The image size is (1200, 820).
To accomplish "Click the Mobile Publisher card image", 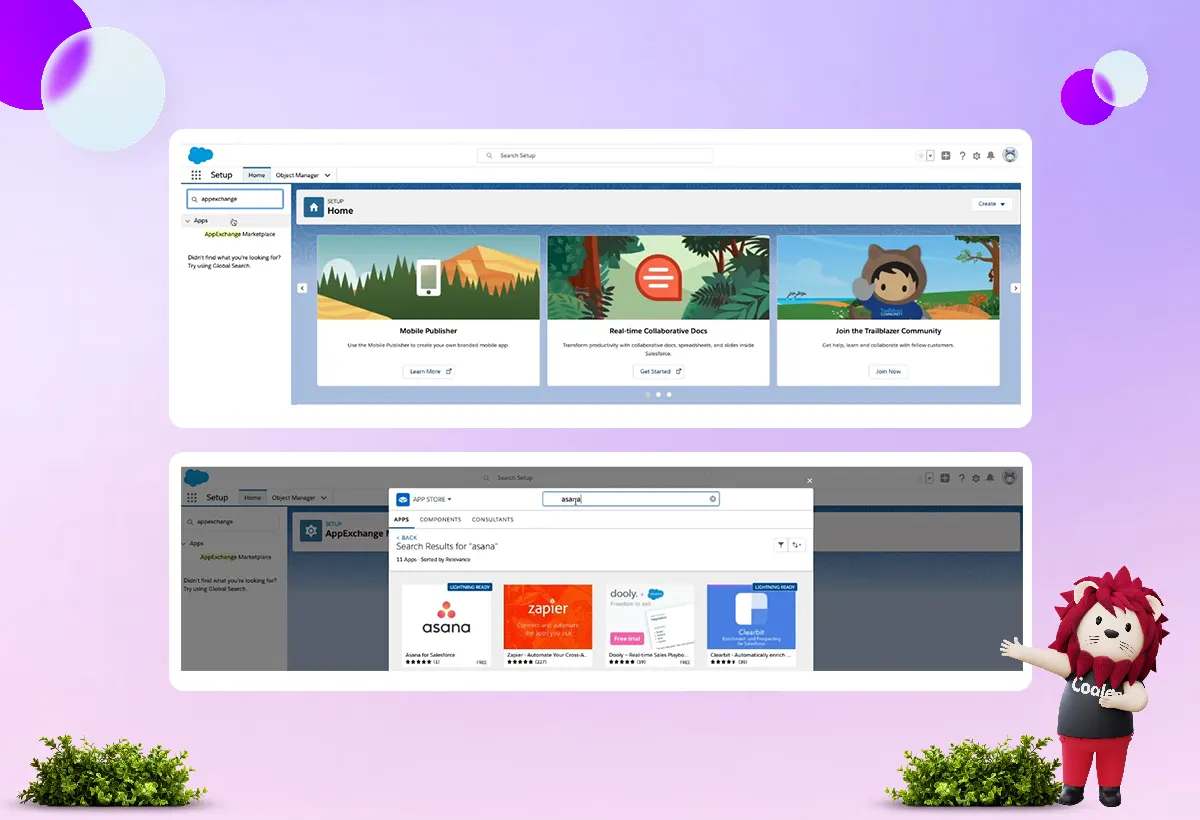I will [429, 278].
